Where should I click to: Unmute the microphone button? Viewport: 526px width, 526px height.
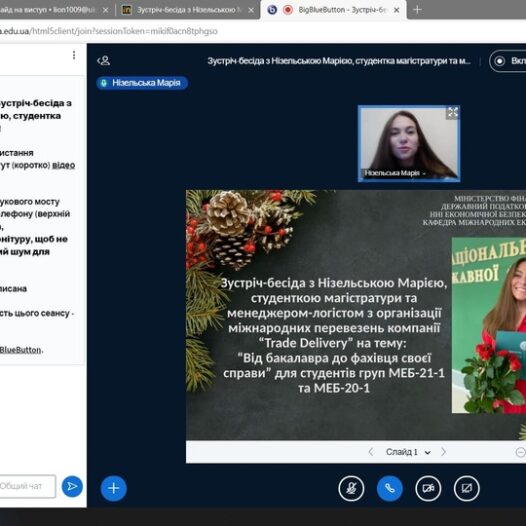[351, 488]
